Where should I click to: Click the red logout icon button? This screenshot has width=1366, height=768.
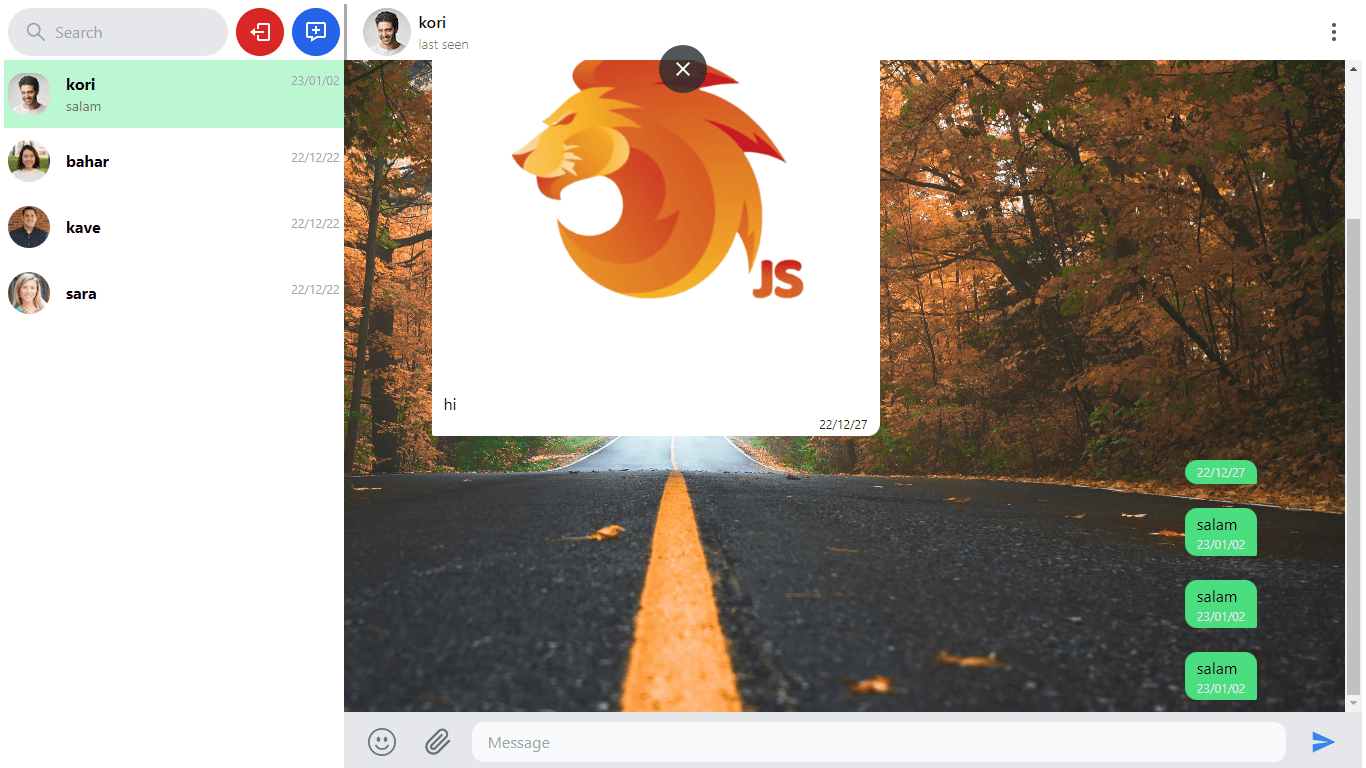260,32
